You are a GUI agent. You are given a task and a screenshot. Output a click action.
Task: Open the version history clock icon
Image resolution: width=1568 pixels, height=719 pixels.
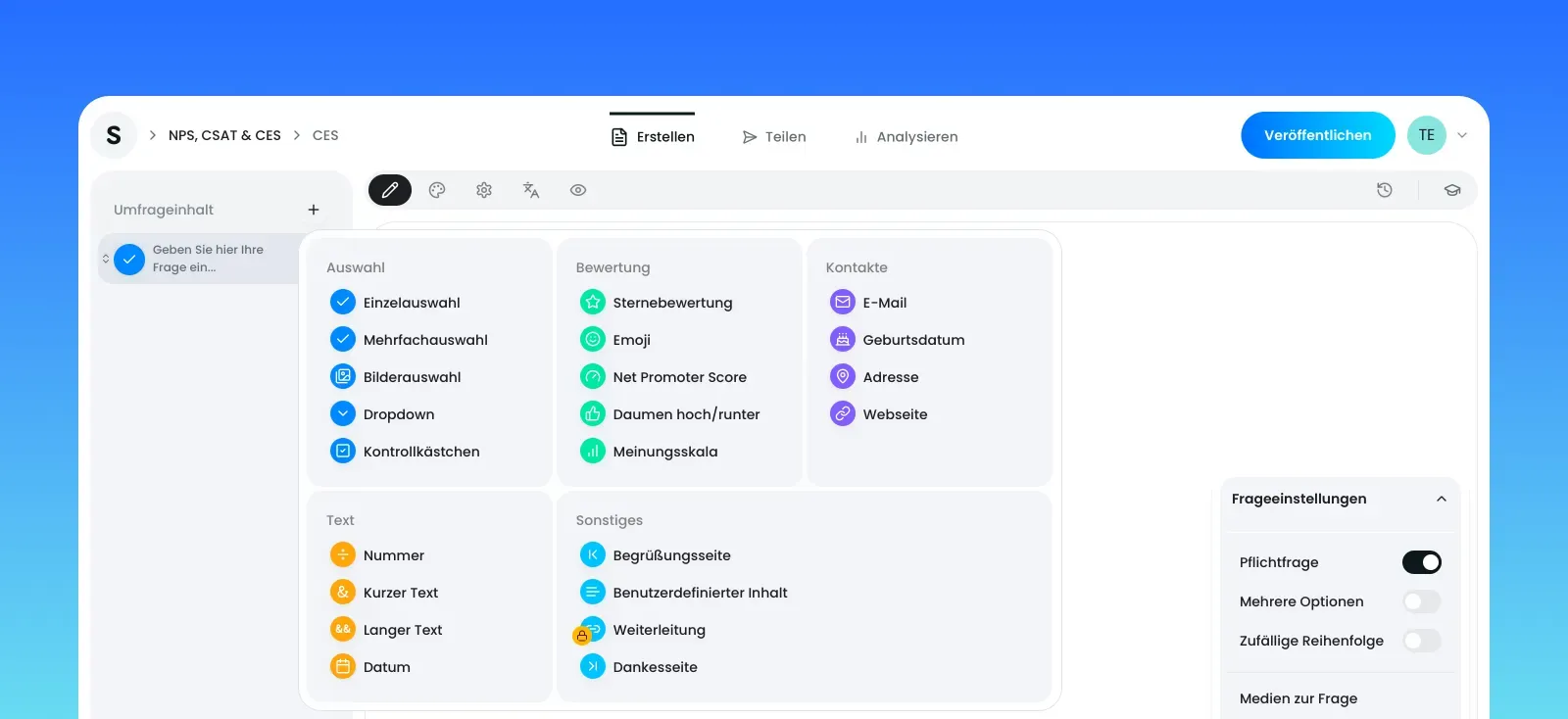(1385, 190)
